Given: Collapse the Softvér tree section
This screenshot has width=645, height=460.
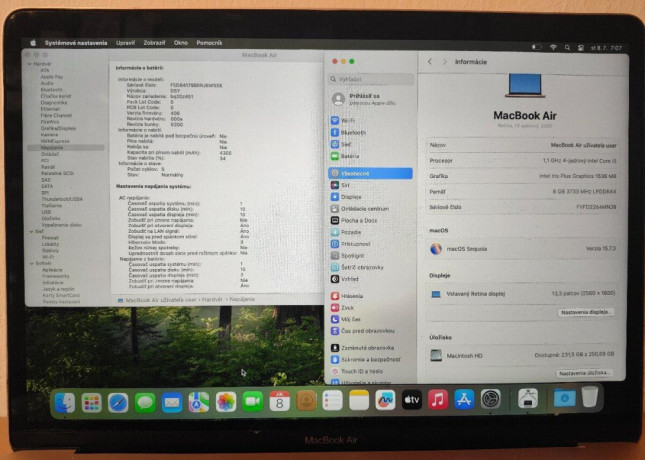Looking at the screenshot, I should 32,263.
